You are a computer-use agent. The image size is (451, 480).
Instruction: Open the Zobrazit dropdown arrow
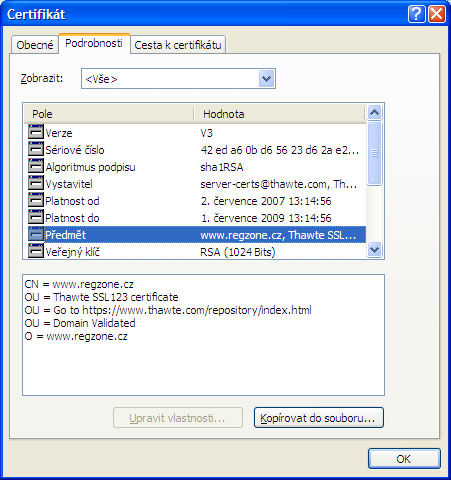click(266, 79)
